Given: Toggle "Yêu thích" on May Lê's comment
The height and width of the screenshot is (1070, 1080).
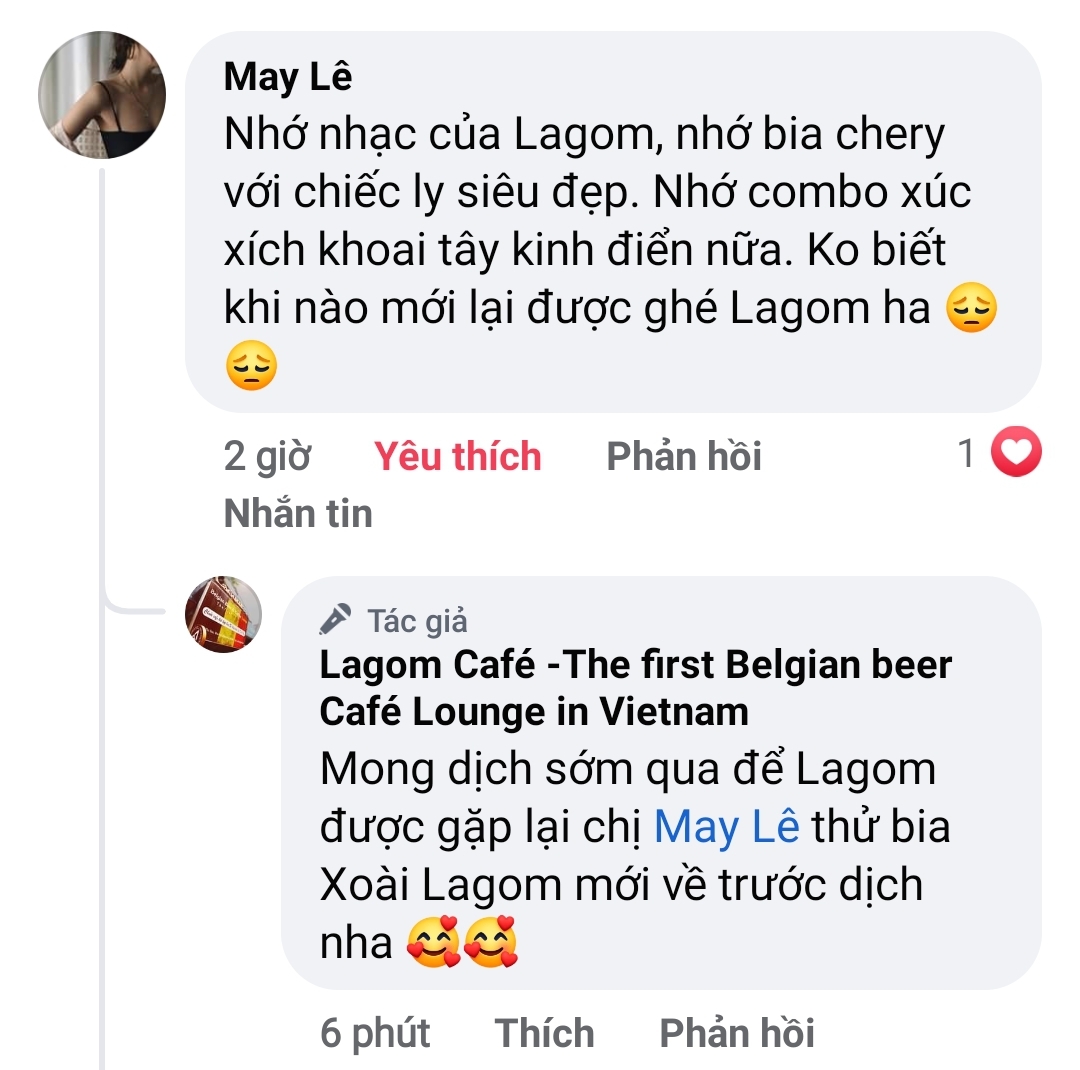Looking at the screenshot, I should [458, 457].
